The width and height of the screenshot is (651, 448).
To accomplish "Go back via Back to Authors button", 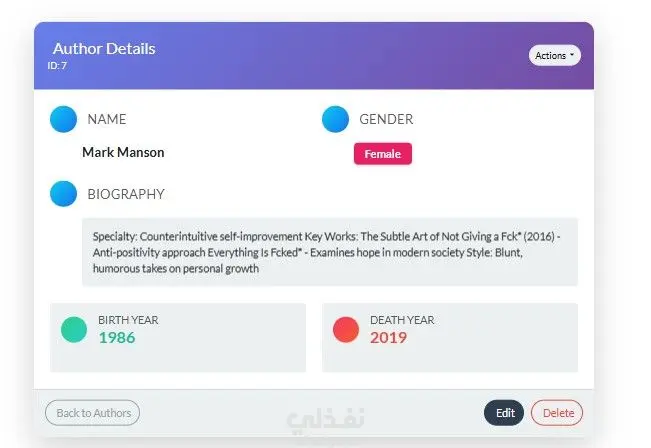I will pyautogui.click(x=93, y=413).
